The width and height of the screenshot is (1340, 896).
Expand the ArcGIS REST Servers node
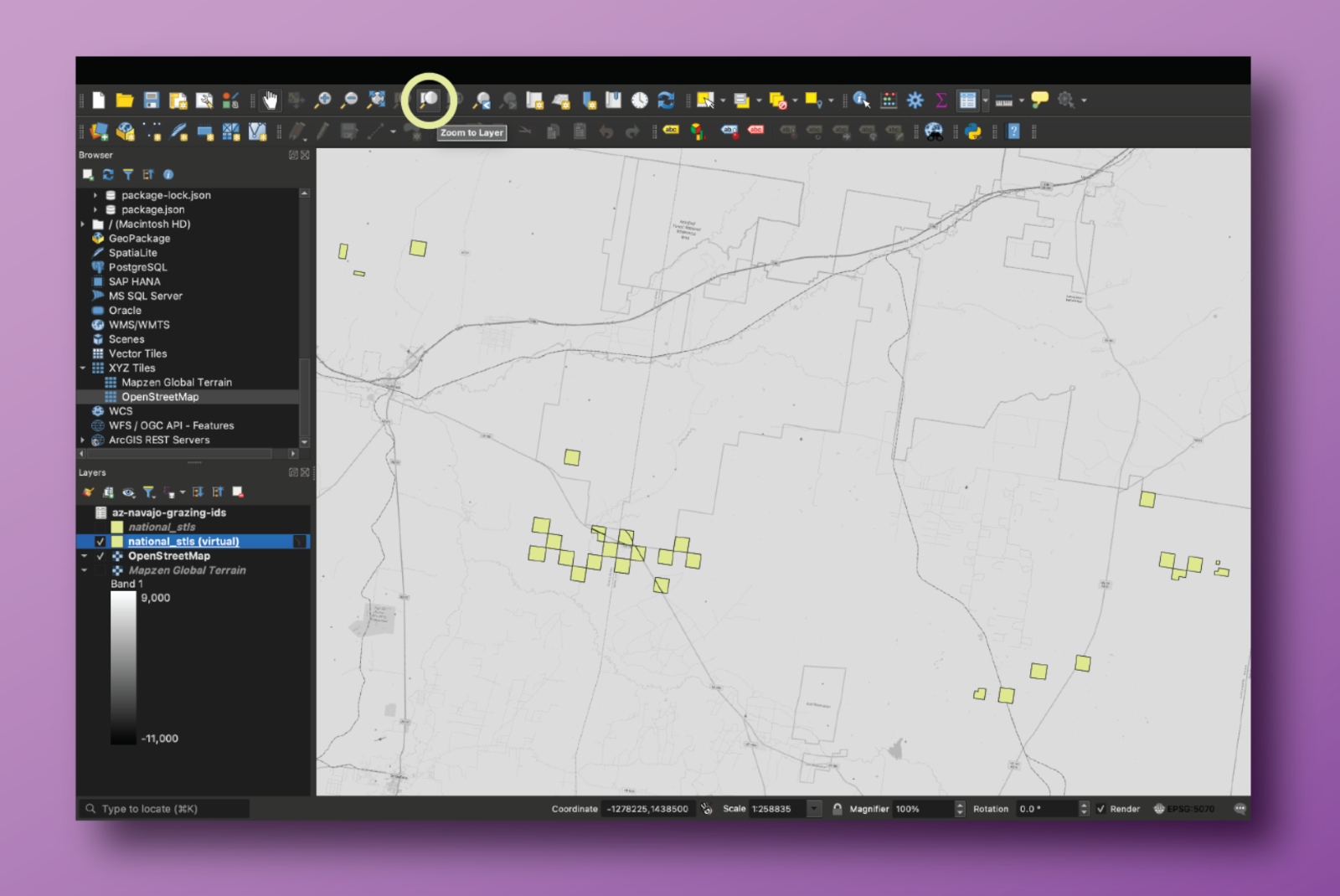pyautogui.click(x=83, y=440)
